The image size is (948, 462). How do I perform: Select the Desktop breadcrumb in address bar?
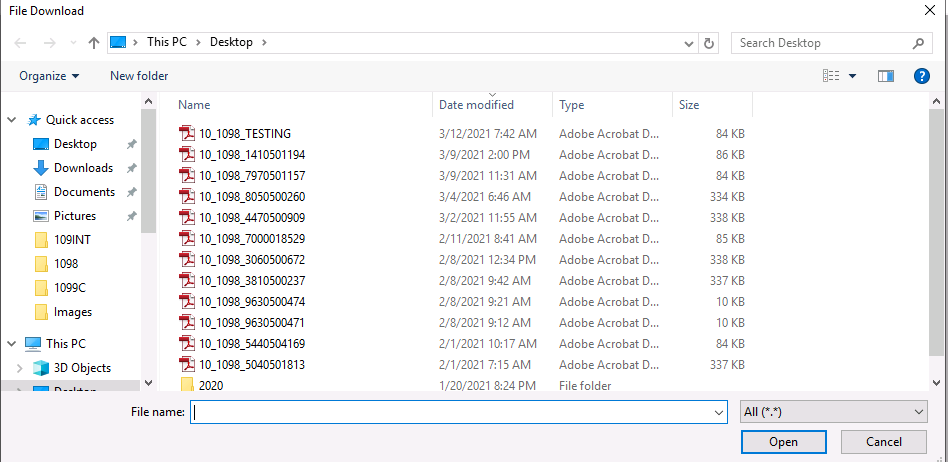coord(231,42)
